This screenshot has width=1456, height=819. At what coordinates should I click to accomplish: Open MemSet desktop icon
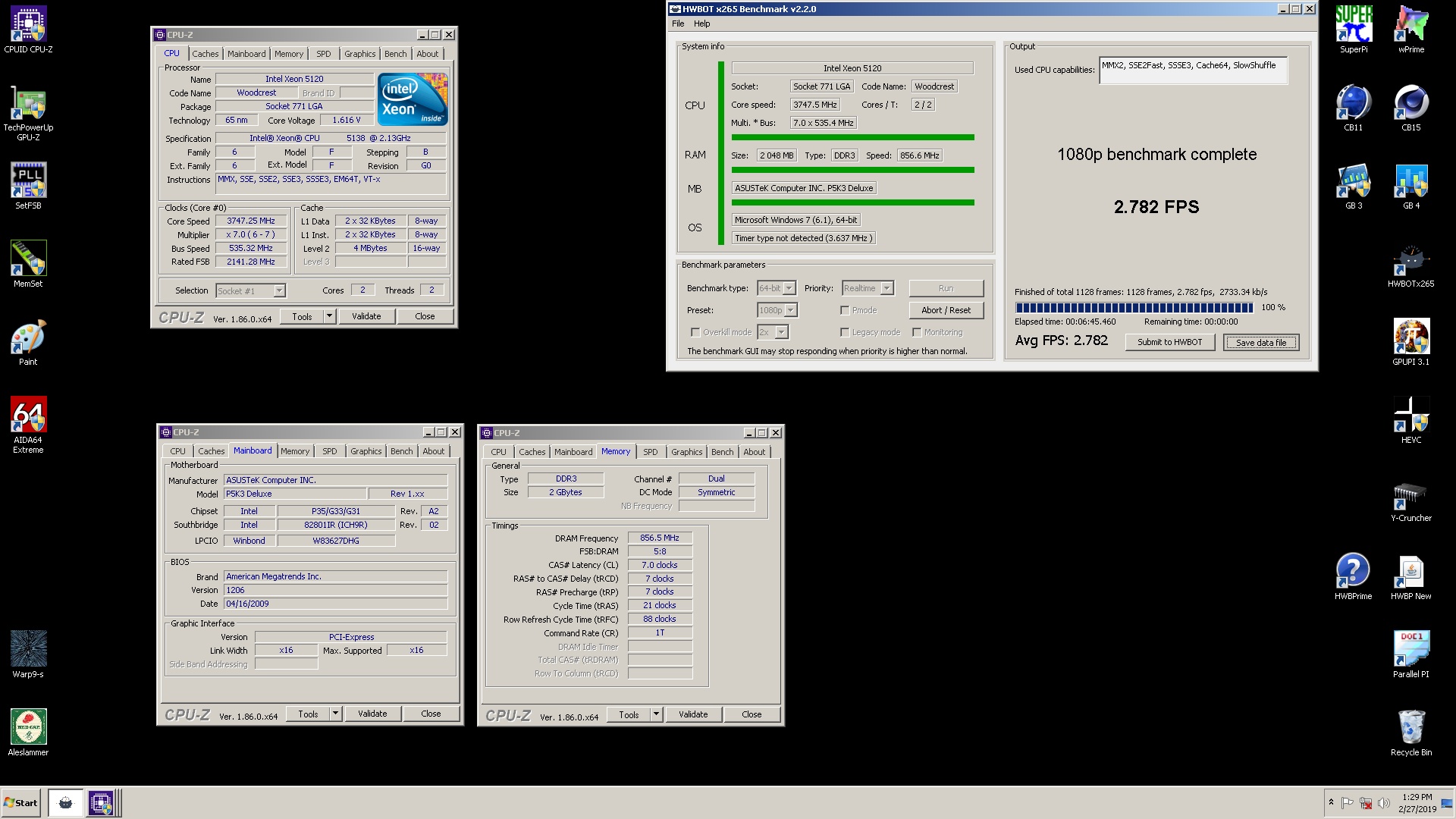click(28, 264)
